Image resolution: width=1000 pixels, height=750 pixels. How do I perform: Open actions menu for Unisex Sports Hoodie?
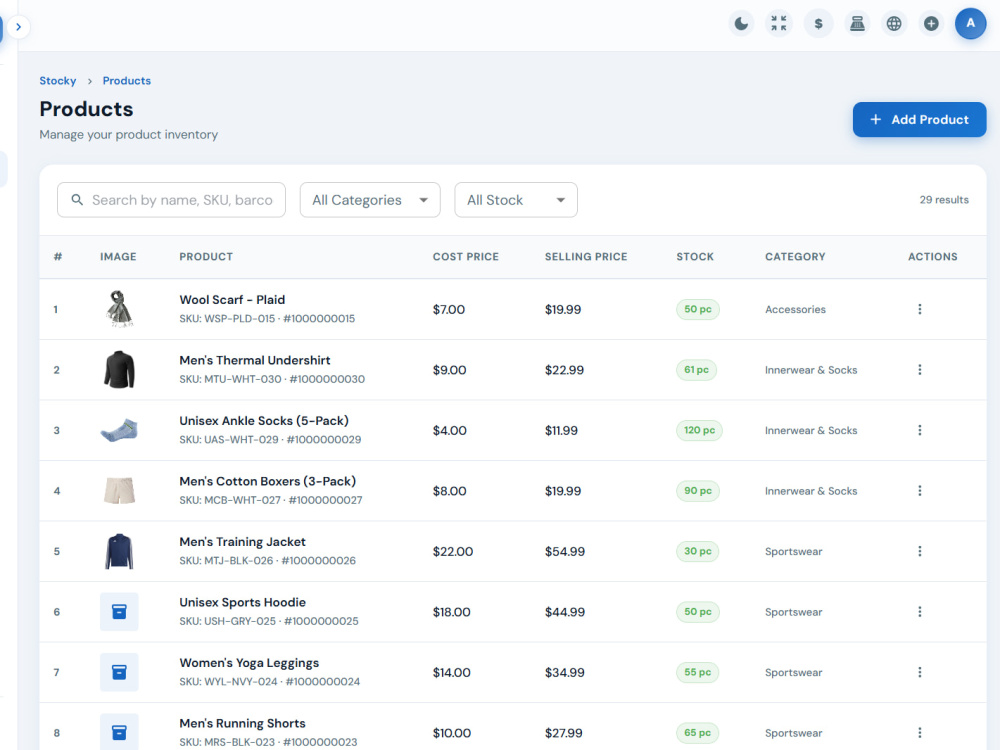tap(920, 612)
